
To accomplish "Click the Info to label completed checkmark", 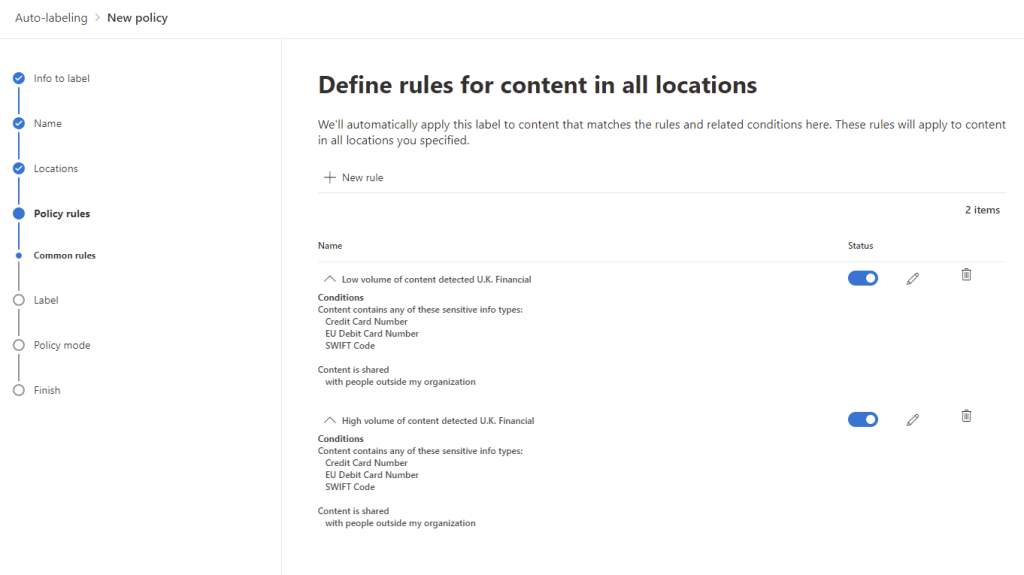I will tap(18, 78).
